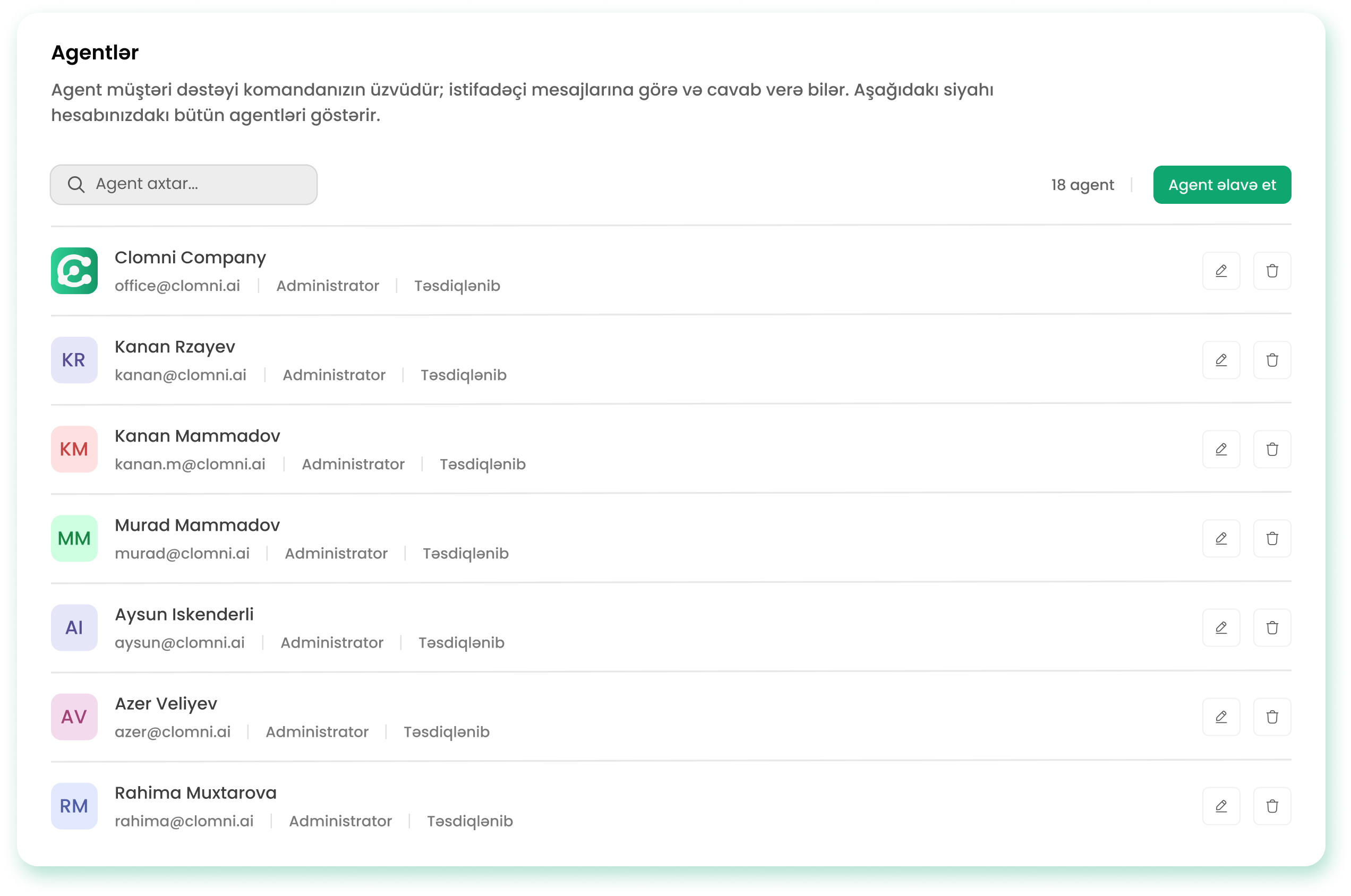Viewport: 1351px width, 896px height.
Task: Select the name 'Clomni Company'
Action: tap(191, 258)
